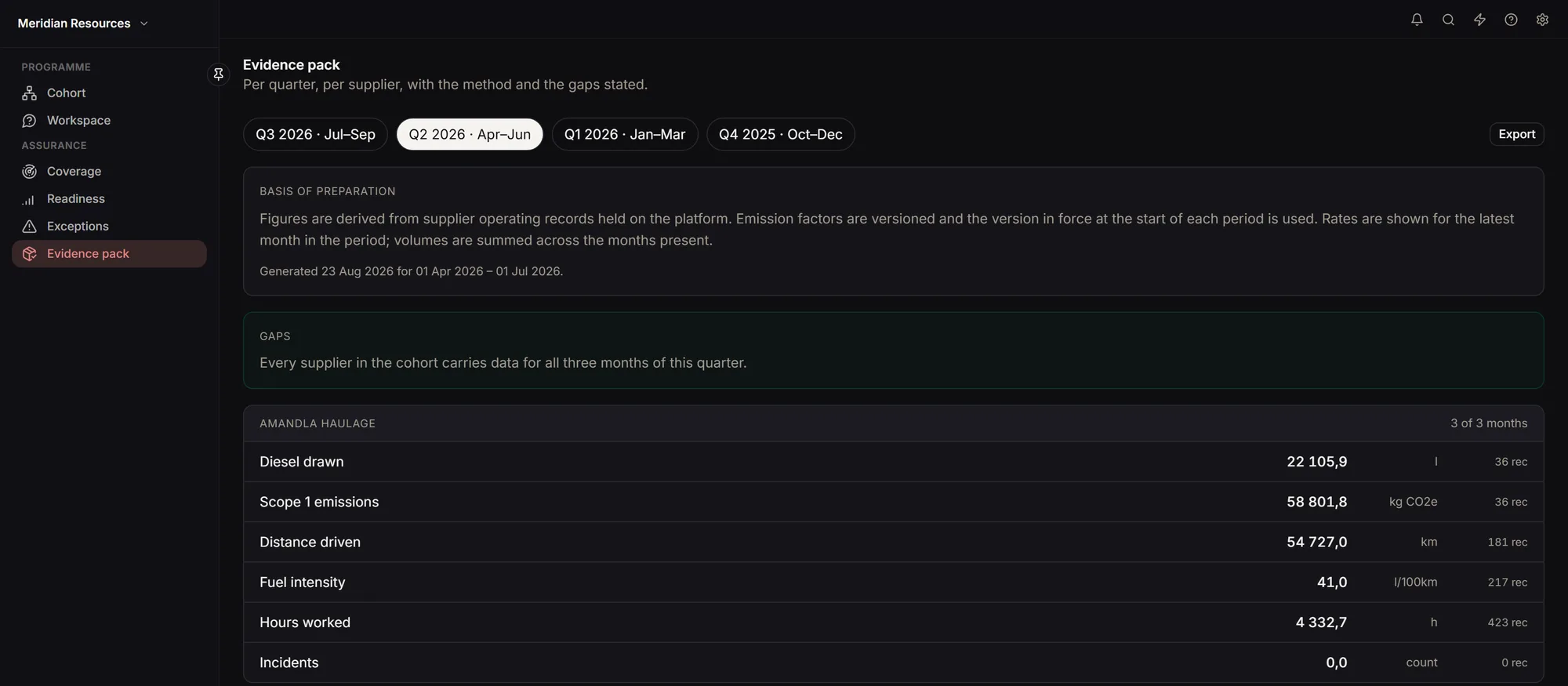The height and width of the screenshot is (686, 1568).
Task: Click the Evidence pack box icon
Action: click(29, 254)
